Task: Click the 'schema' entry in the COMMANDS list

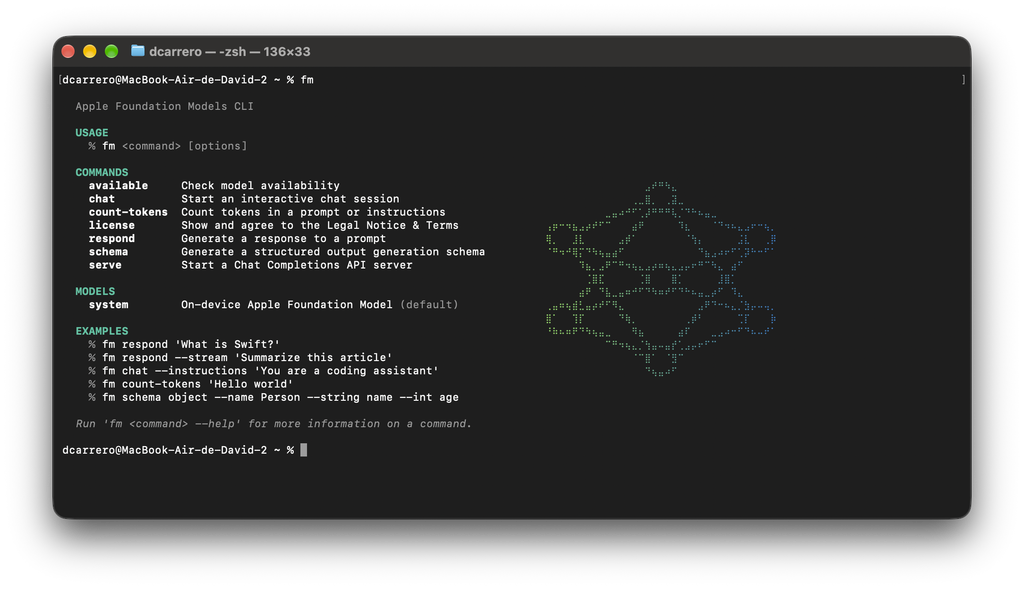Action: pyautogui.click(x=108, y=252)
